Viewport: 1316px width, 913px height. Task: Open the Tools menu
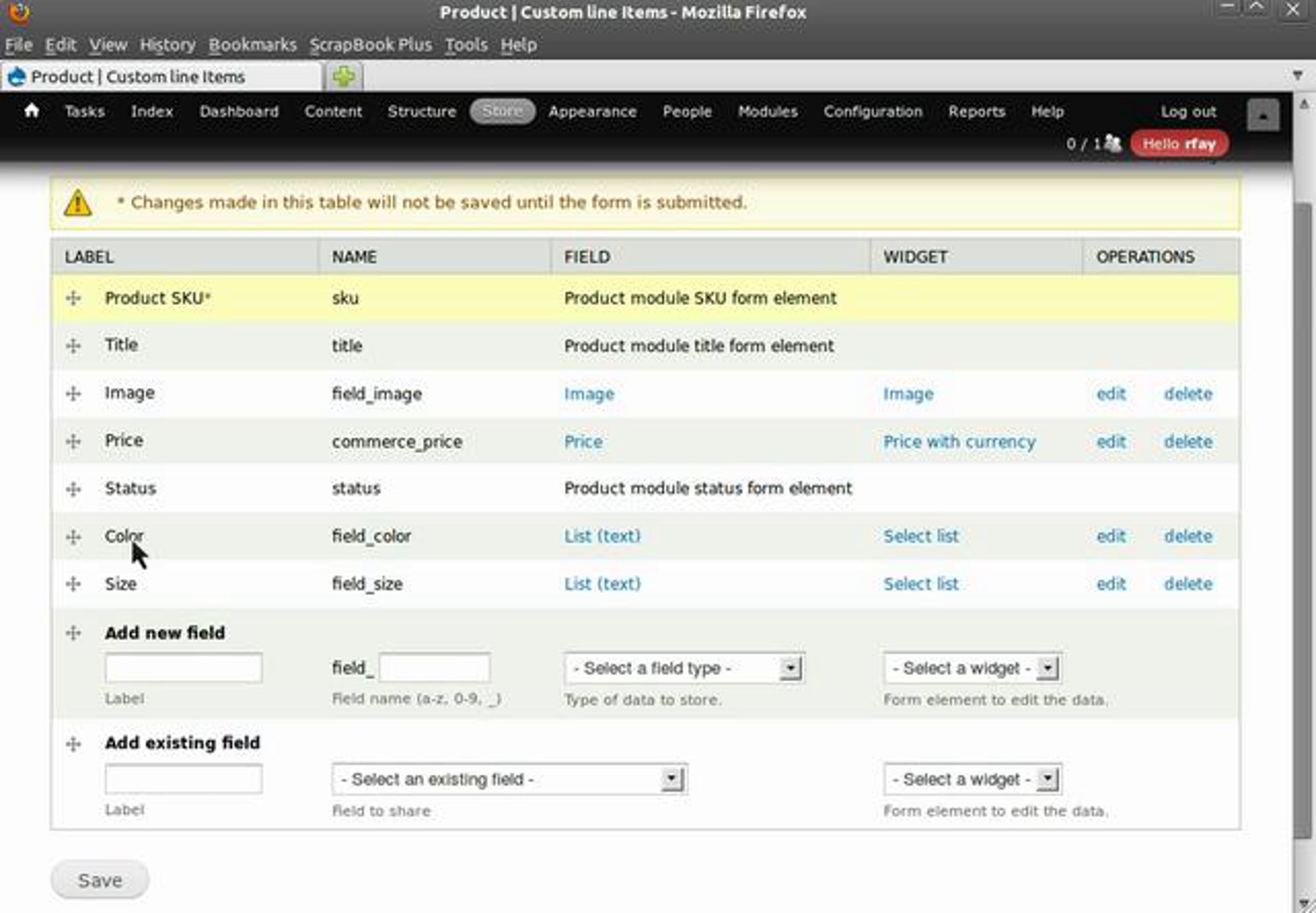pos(466,44)
